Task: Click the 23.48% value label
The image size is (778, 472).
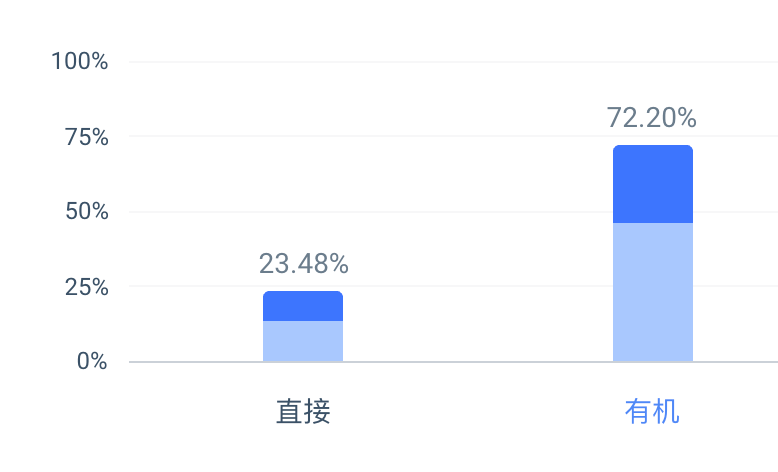Action: tap(304, 264)
